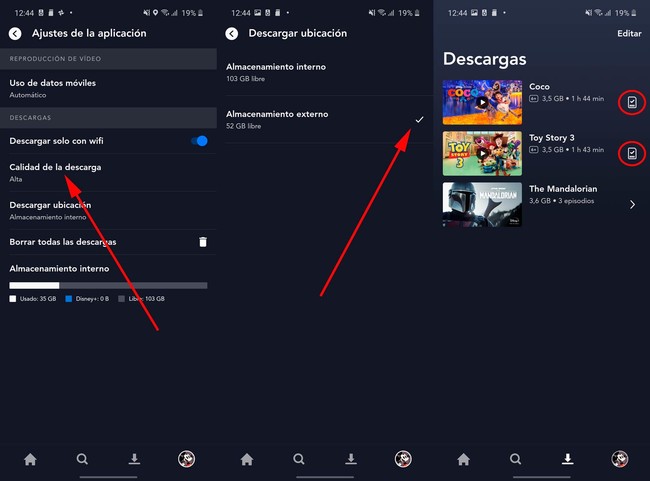This screenshot has height=481, width=650.
Task: Open search in middle screen bottom bar
Action: [299, 459]
